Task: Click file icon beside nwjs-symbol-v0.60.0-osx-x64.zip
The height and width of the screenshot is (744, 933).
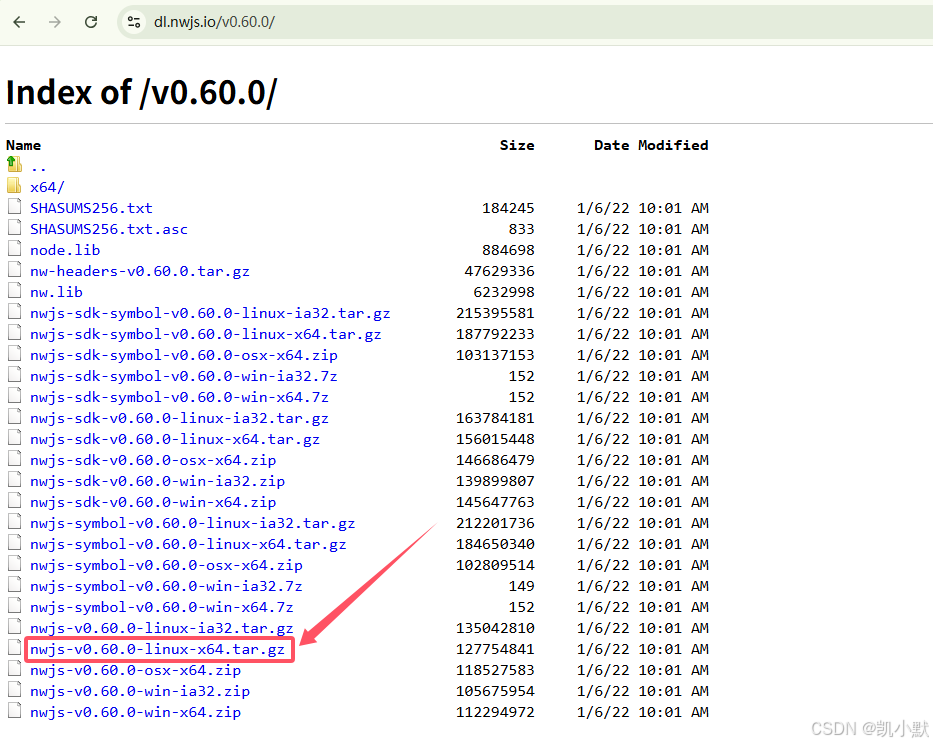Action: coord(14,564)
